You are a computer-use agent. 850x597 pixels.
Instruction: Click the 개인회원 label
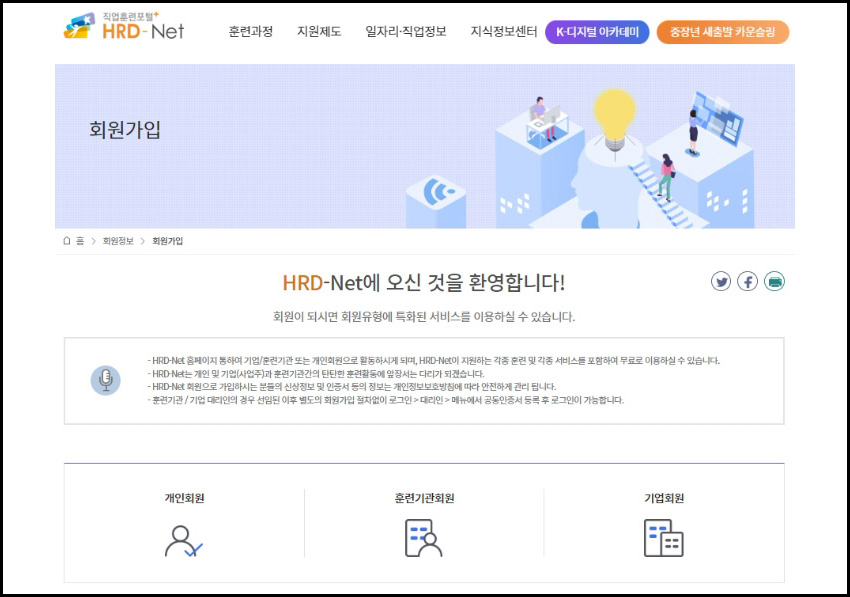coord(184,498)
